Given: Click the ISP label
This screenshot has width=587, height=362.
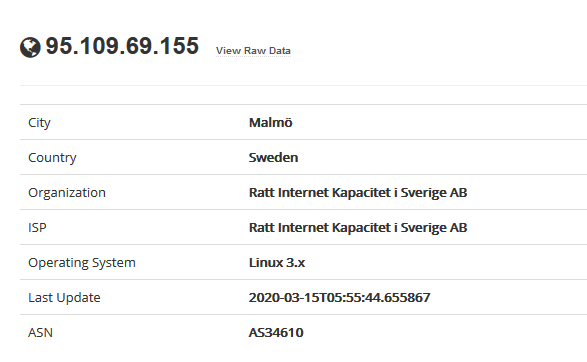Looking at the screenshot, I should click(x=37, y=228).
